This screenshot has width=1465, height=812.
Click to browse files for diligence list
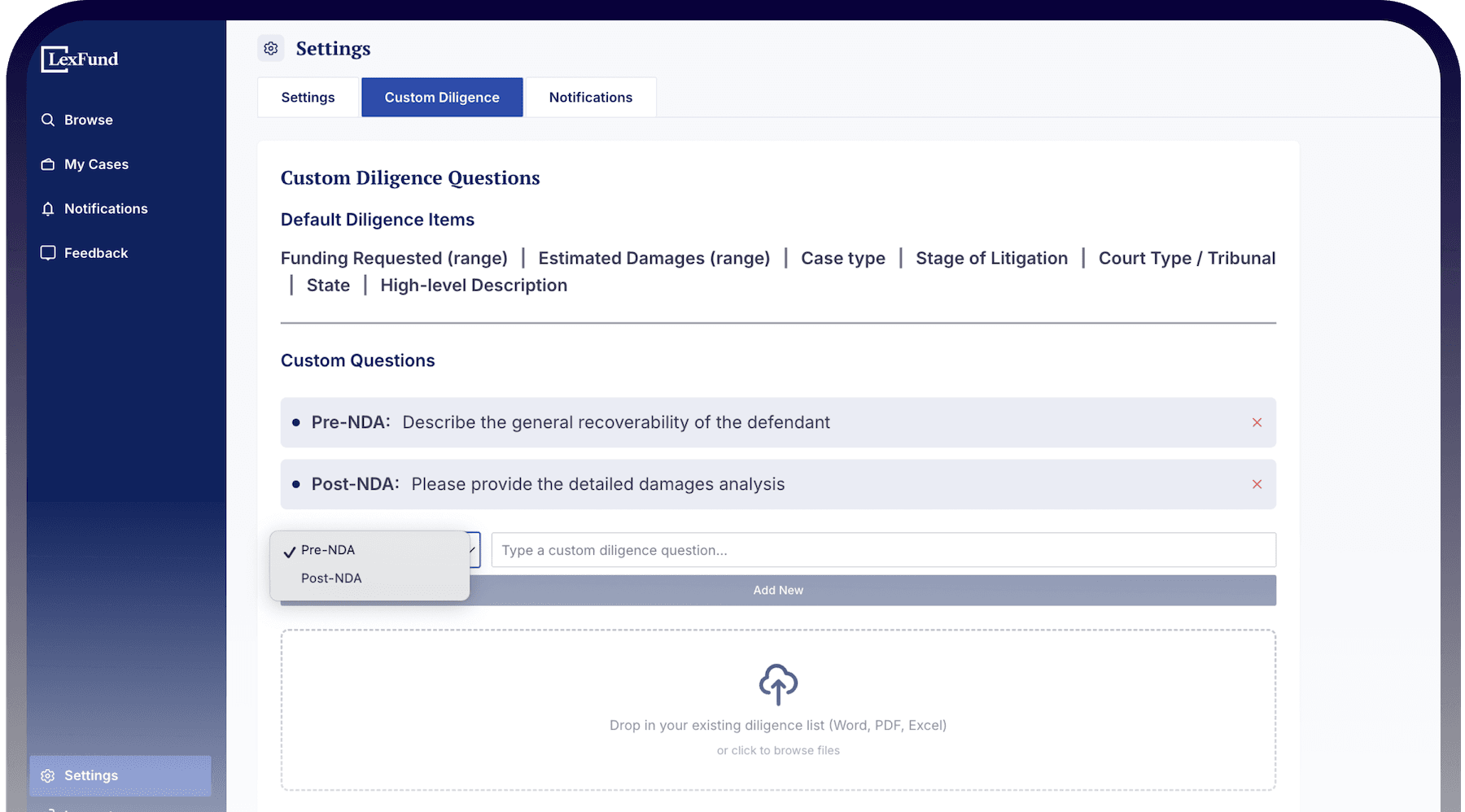pos(777,750)
